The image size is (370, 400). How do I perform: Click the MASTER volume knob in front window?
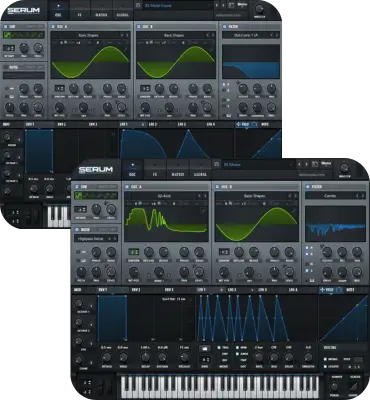[x=344, y=168]
